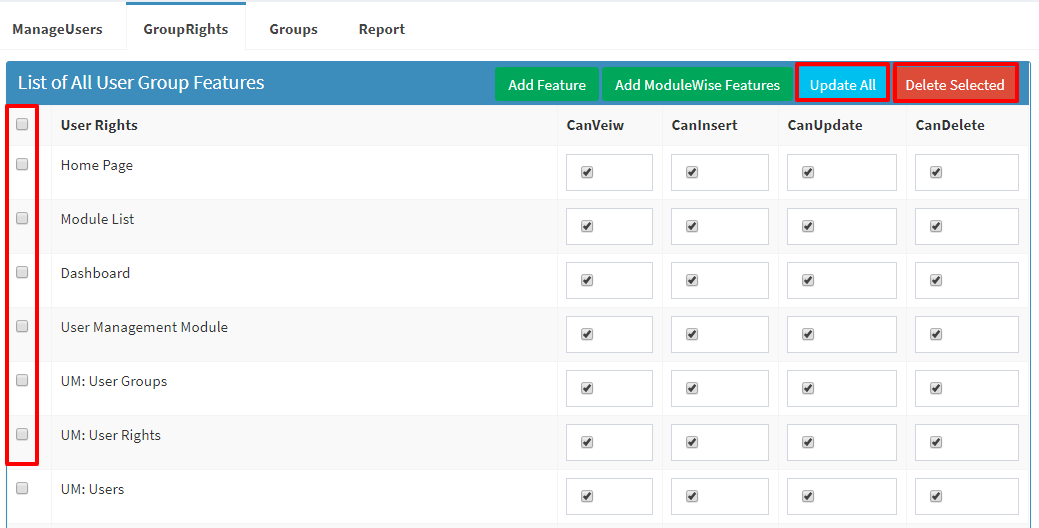1039x528 pixels.
Task: Uncheck CanDelete for UM: User Rights
Action: tap(936, 443)
